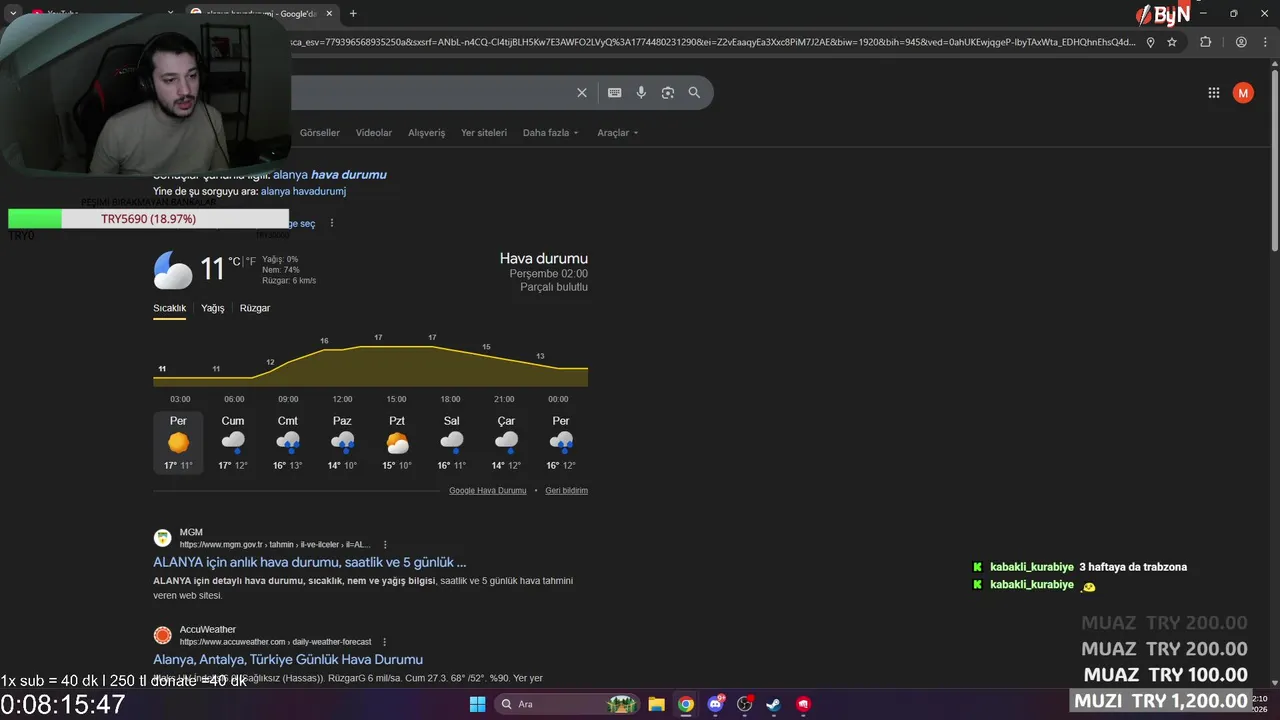Open the Google account avatar M

tap(1243, 93)
